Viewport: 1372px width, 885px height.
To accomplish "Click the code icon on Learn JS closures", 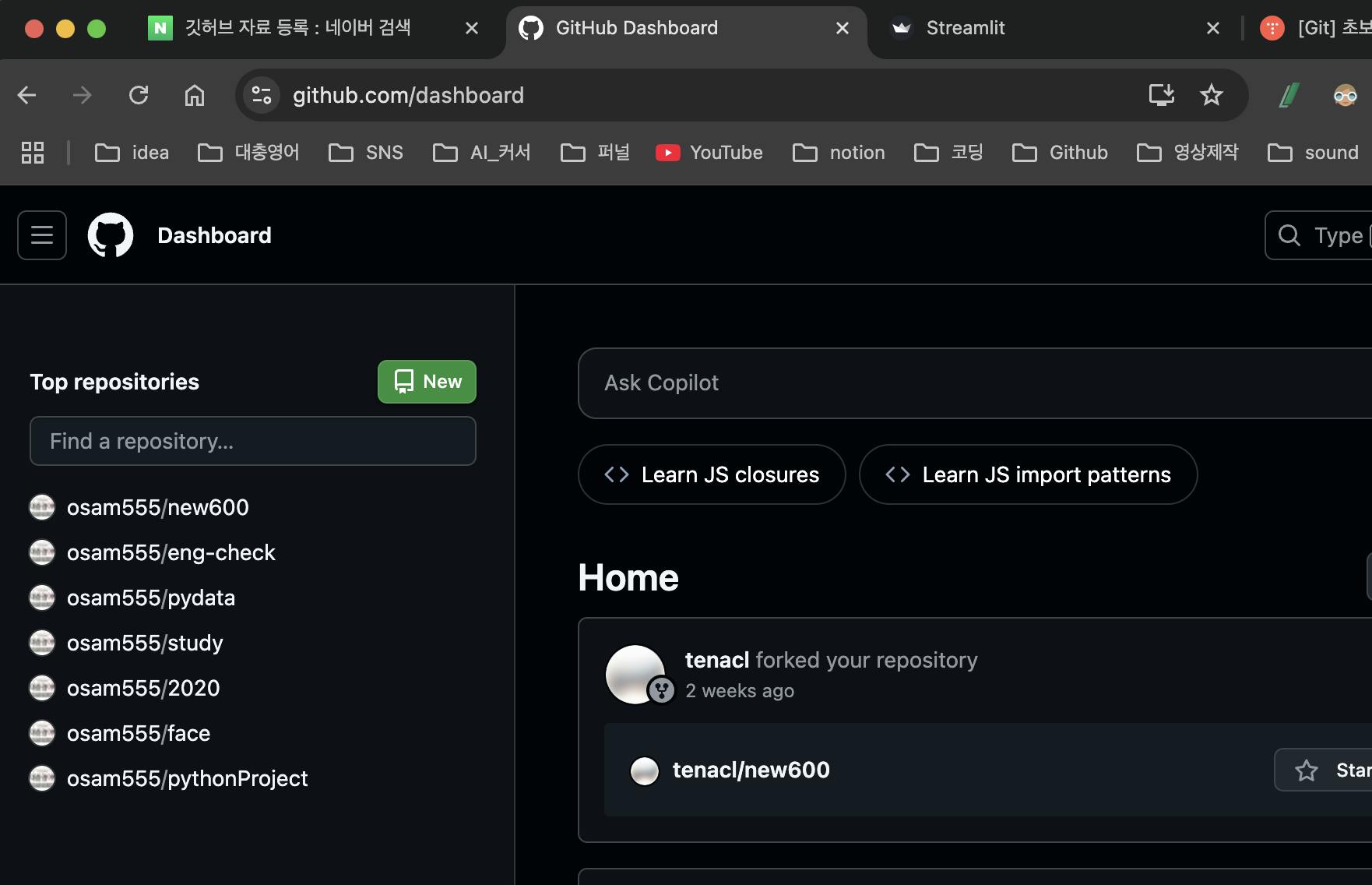I will pyautogui.click(x=617, y=474).
